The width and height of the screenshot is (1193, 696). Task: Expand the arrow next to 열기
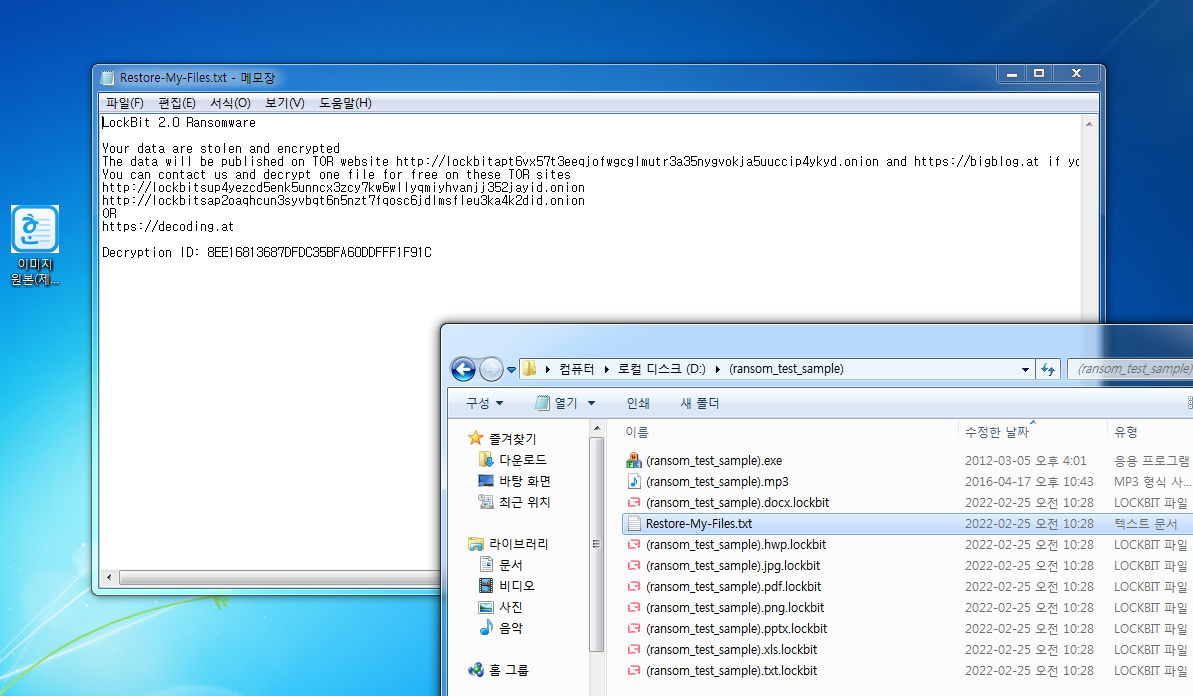point(591,403)
